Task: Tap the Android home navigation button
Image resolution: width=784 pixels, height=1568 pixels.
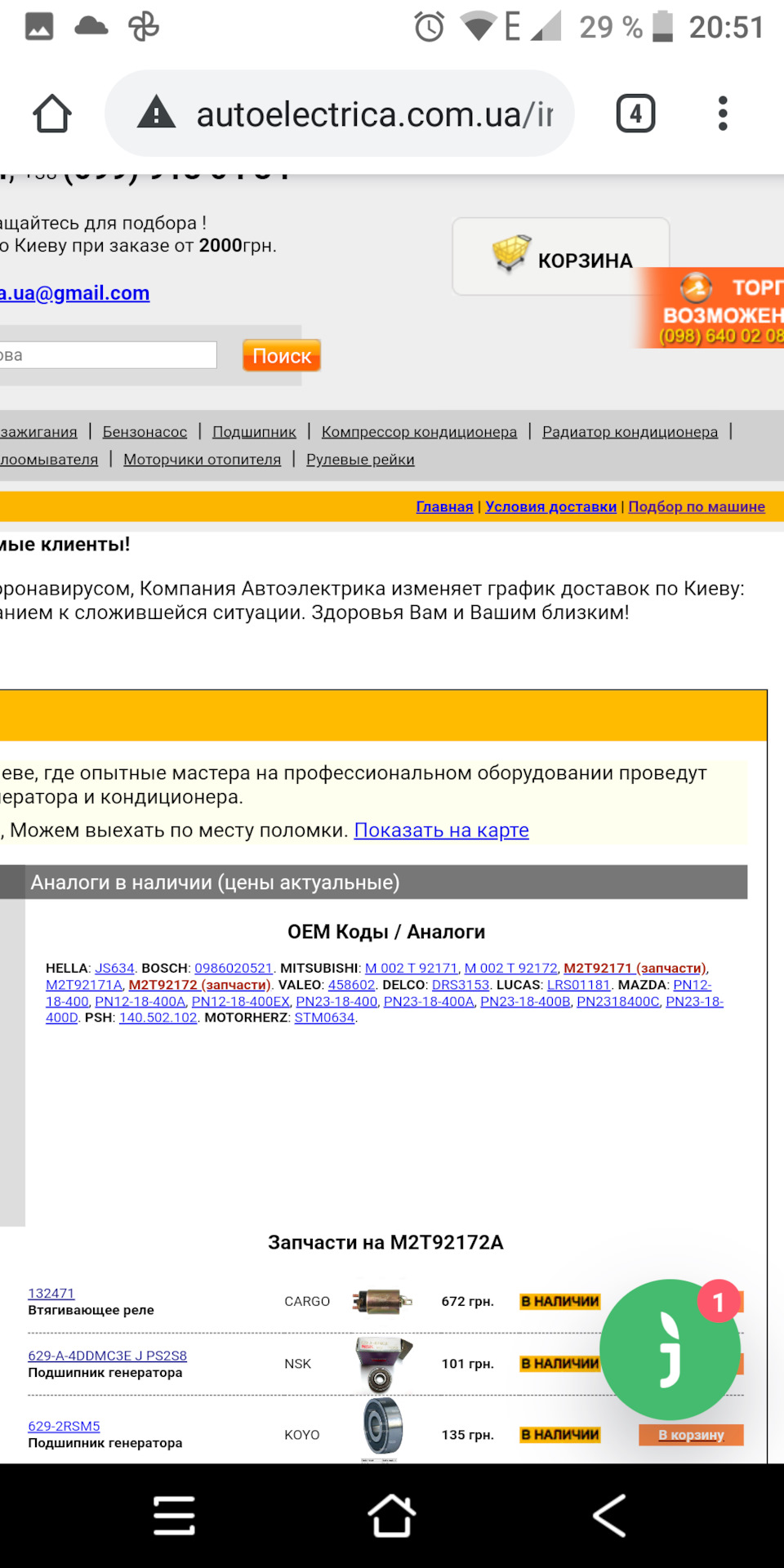Action: 392,1516
